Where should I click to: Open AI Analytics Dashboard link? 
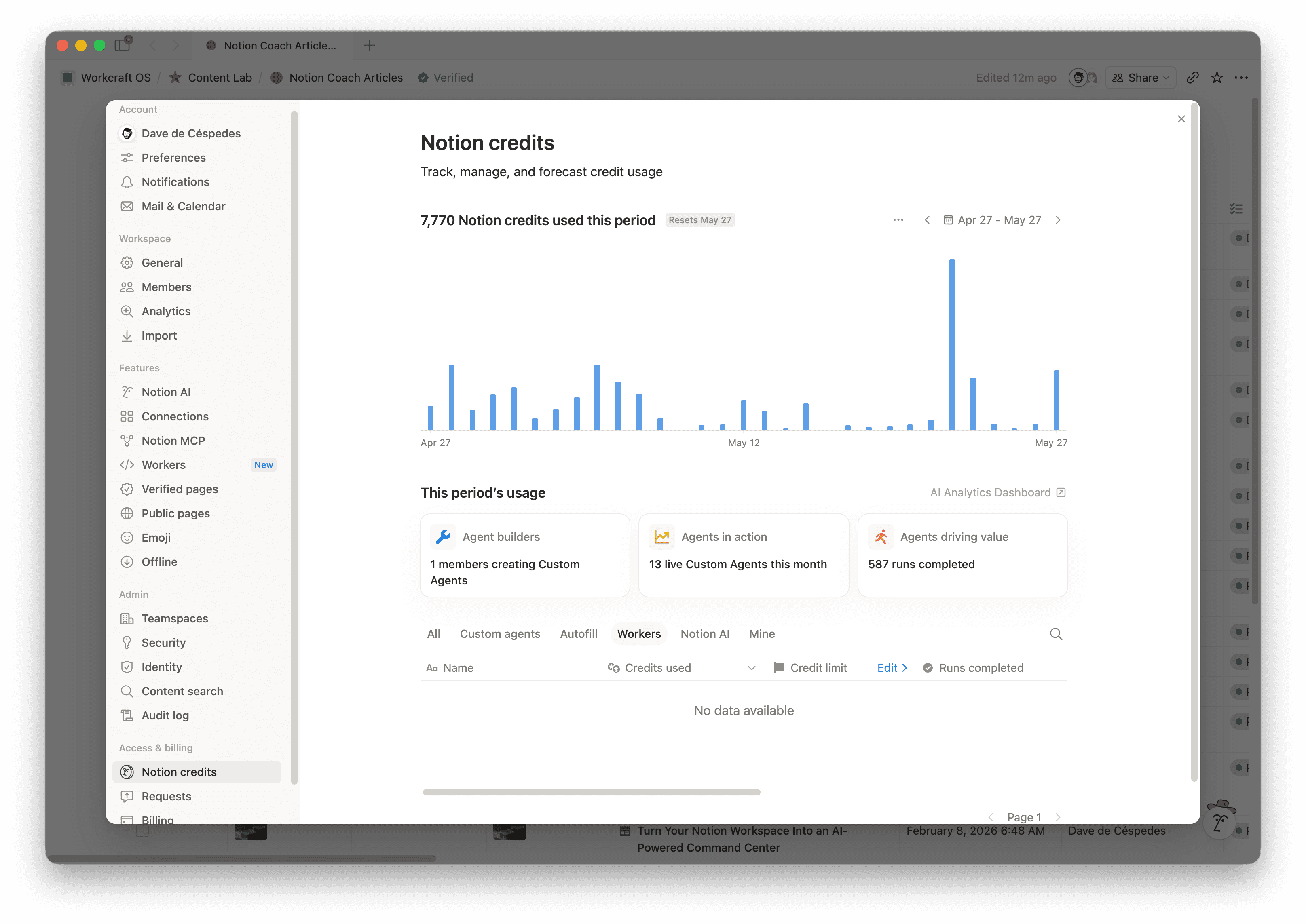[x=997, y=493]
